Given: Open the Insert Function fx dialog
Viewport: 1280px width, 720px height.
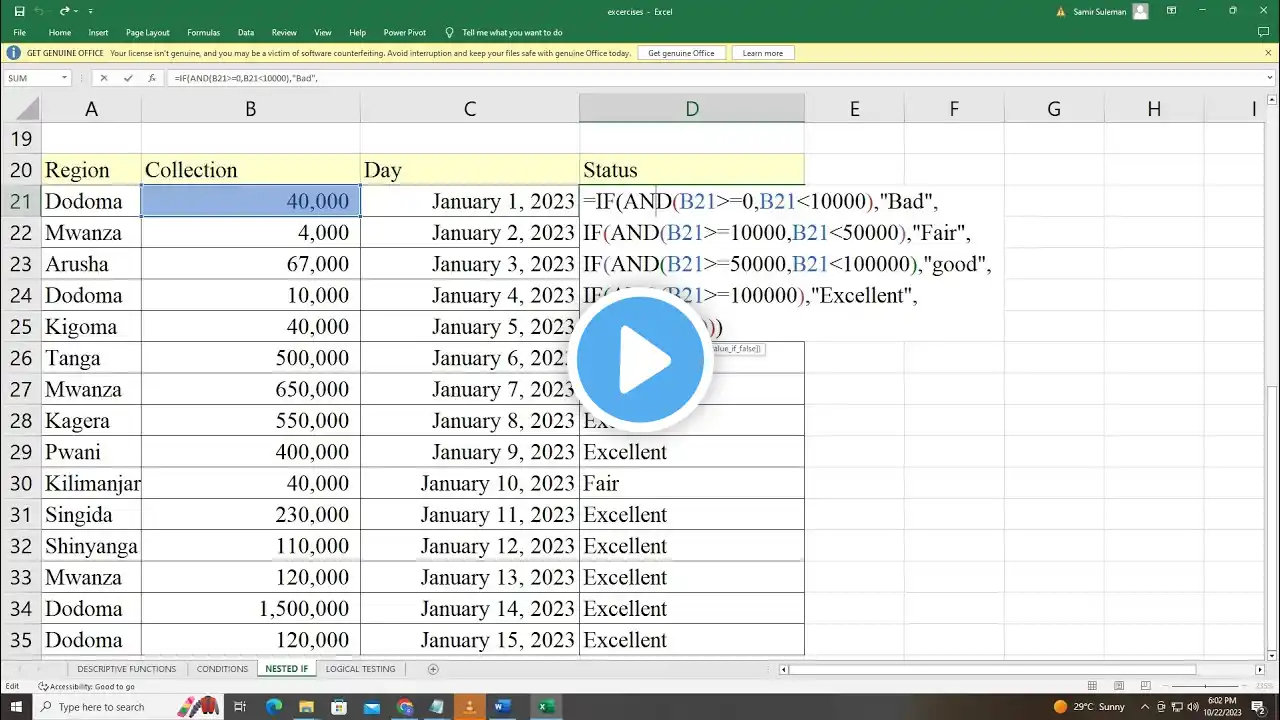Looking at the screenshot, I should click(x=152, y=78).
